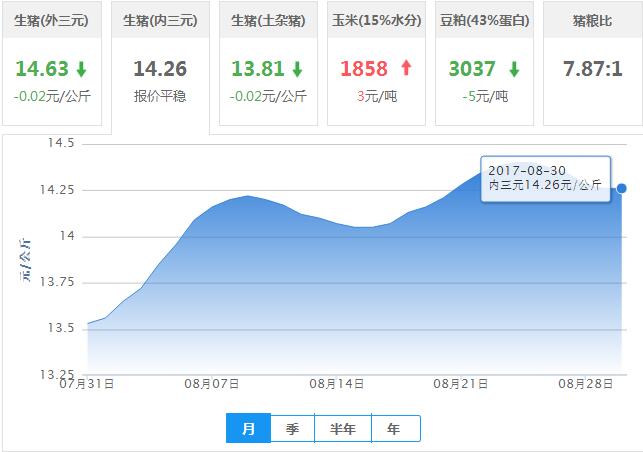
Task: Choose the 半年 time range button
Action: (343, 429)
